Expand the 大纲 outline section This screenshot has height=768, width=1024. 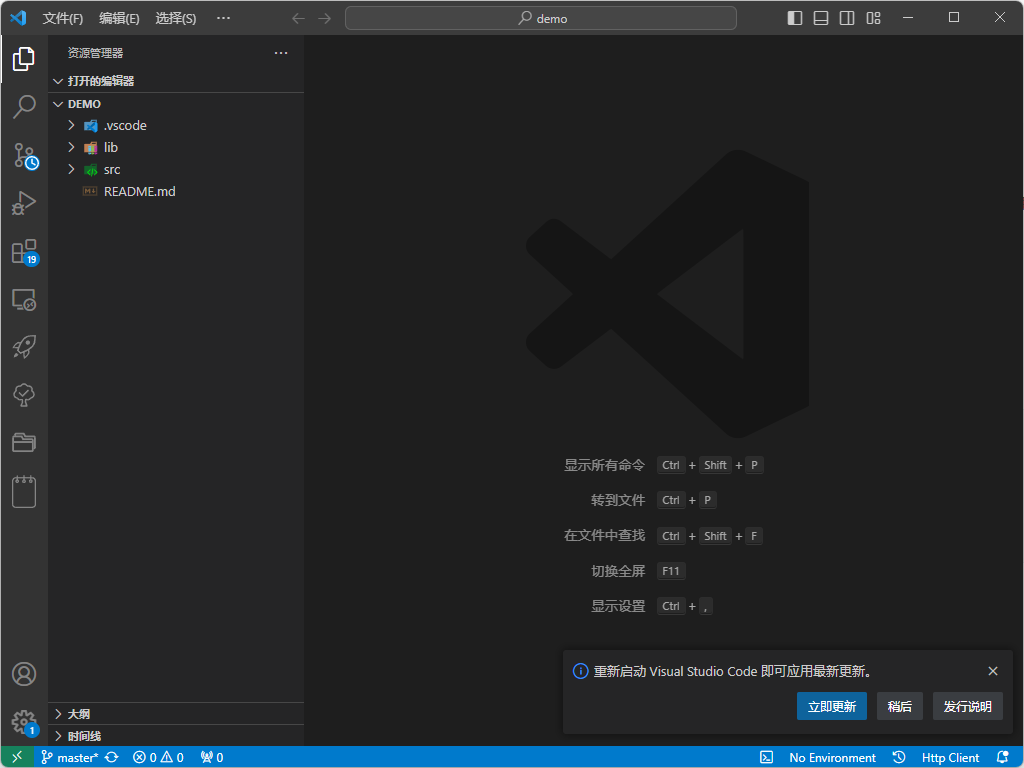176,714
